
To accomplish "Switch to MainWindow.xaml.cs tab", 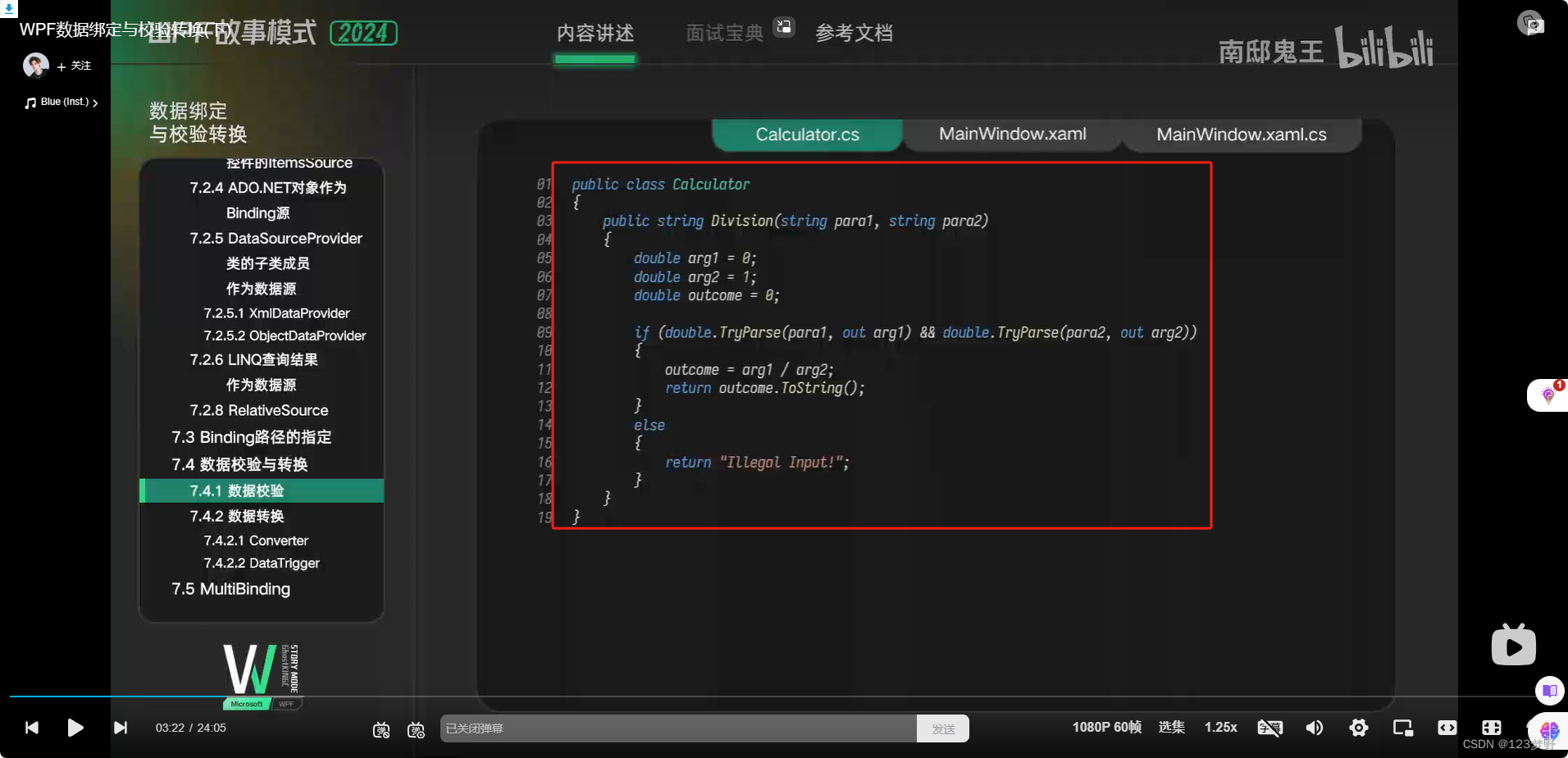I will (1241, 135).
